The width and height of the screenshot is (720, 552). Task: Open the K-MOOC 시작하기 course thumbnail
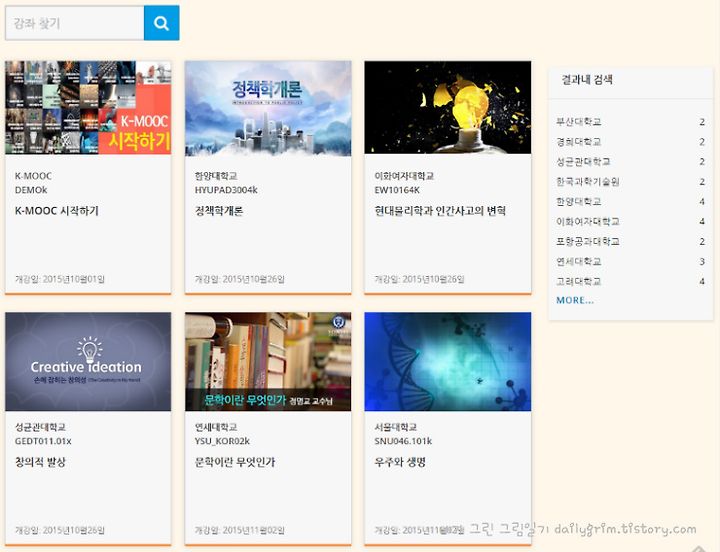point(88,107)
